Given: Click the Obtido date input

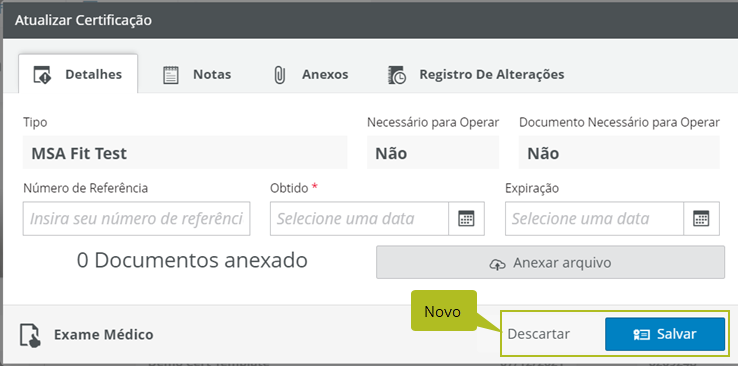Looking at the screenshot, I should point(360,219).
